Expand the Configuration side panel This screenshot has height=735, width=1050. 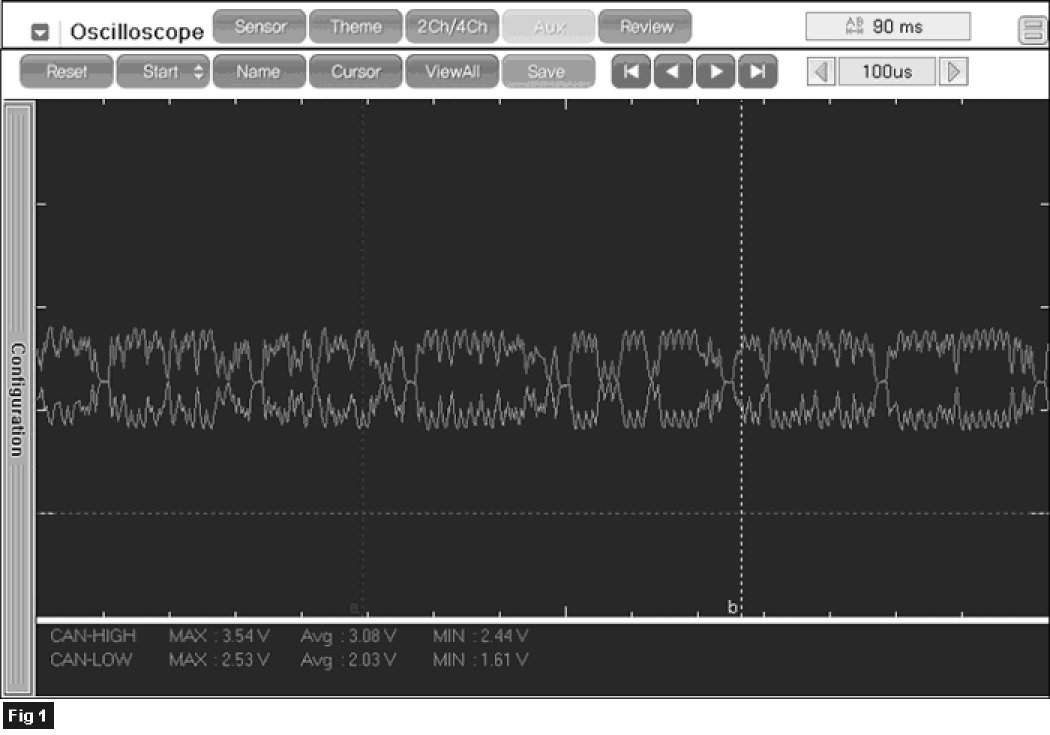click(18, 400)
